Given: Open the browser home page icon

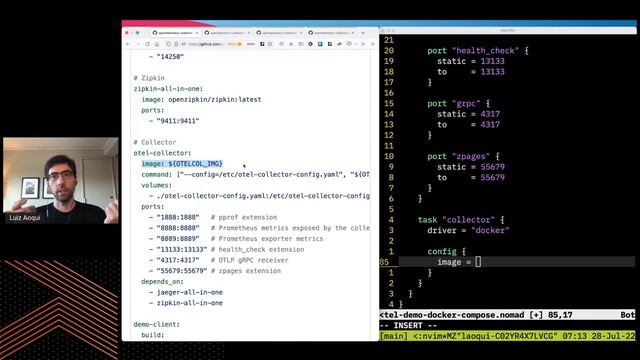Looking at the screenshot, I should 157,44.
